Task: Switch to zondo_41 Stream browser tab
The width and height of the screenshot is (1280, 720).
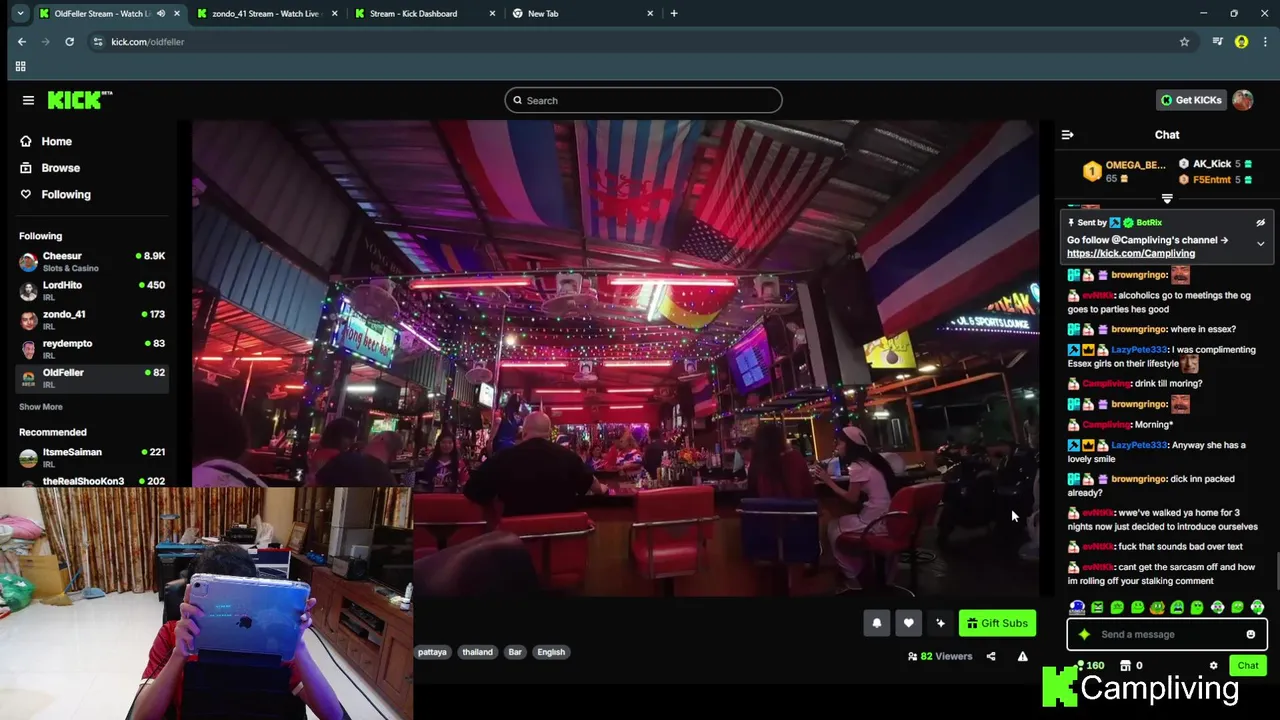Action: [x=267, y=13]
